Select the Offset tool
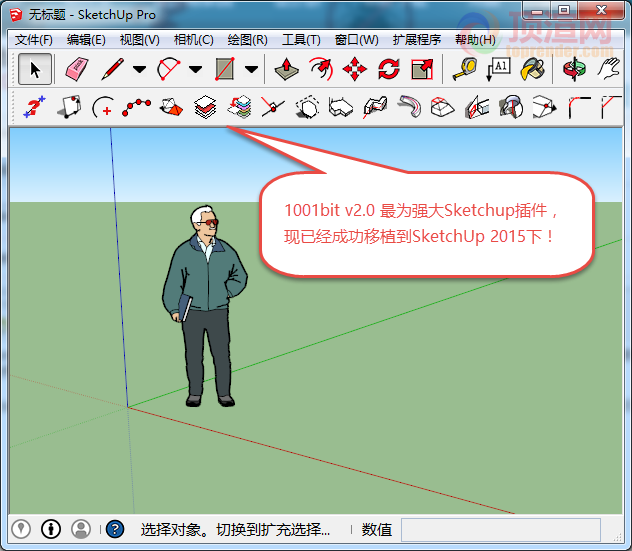The image size is (632, 551). coord(321,69)
